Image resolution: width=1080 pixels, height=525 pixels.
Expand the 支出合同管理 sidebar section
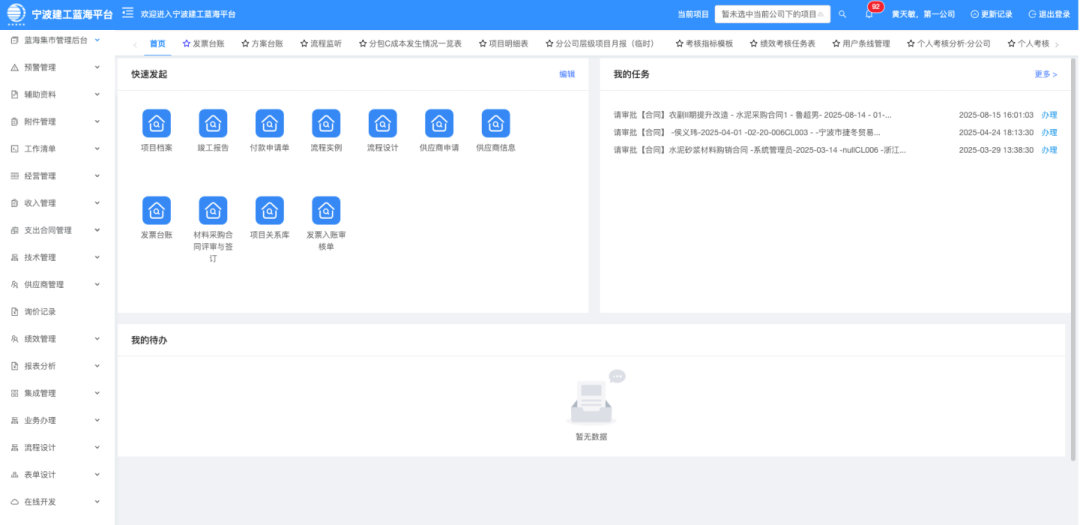tap(57, 230)
